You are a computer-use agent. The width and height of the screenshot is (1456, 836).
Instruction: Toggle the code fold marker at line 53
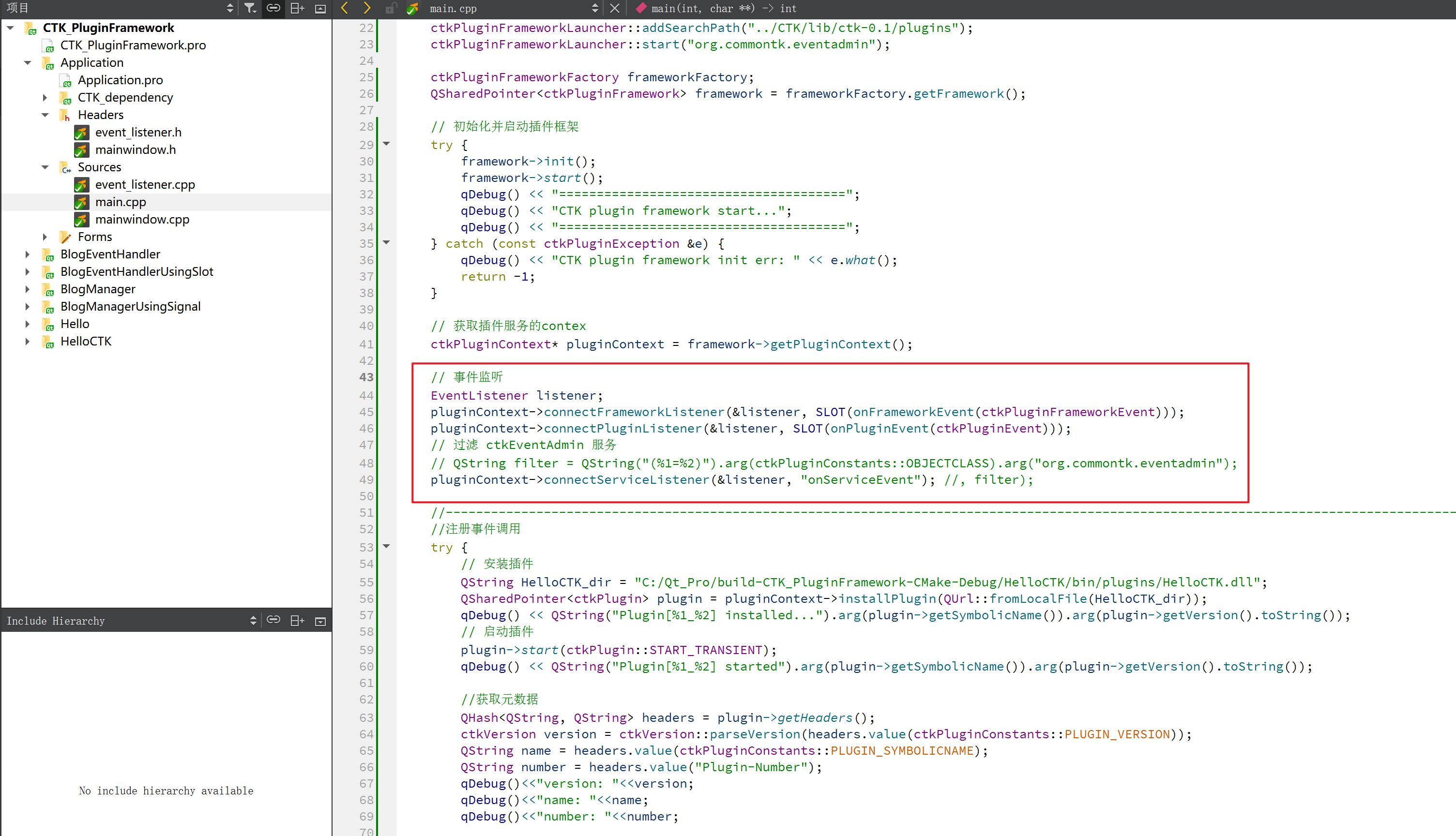(x=386, y=547)
